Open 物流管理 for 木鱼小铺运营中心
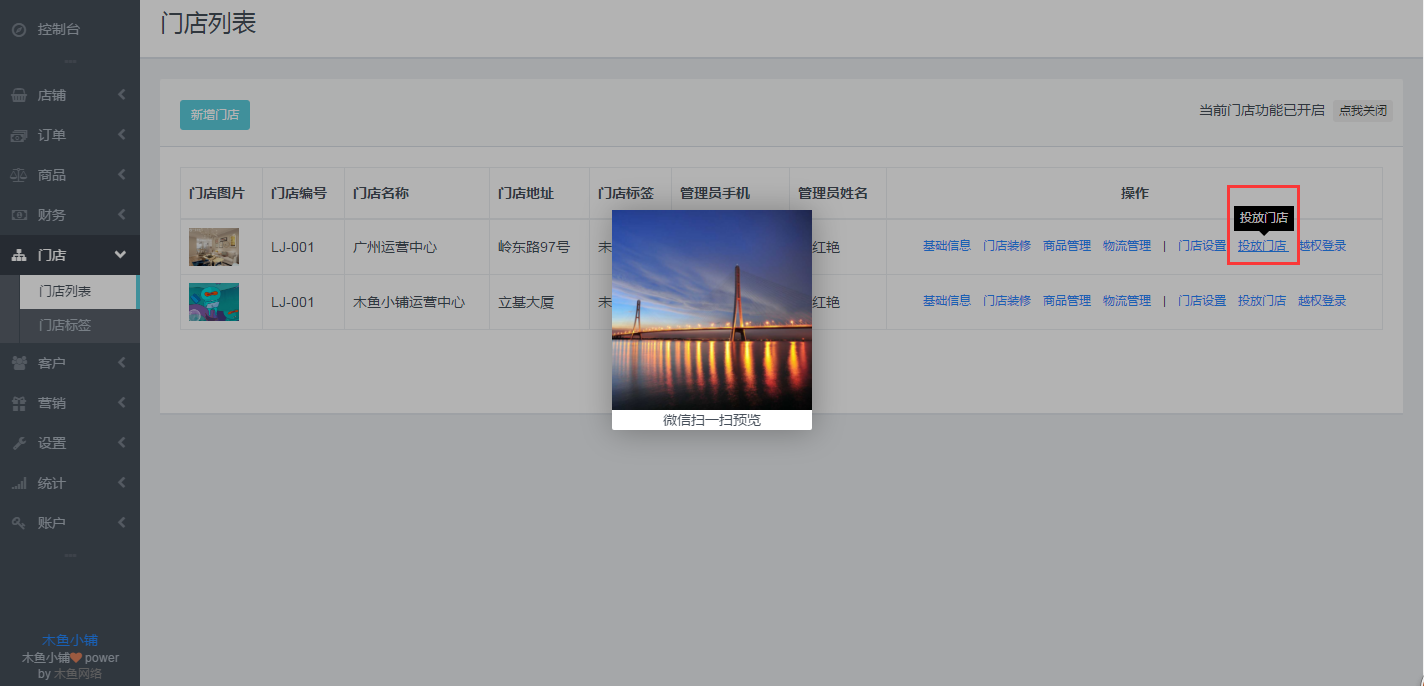1424x686 pixels. (1127, 301)
